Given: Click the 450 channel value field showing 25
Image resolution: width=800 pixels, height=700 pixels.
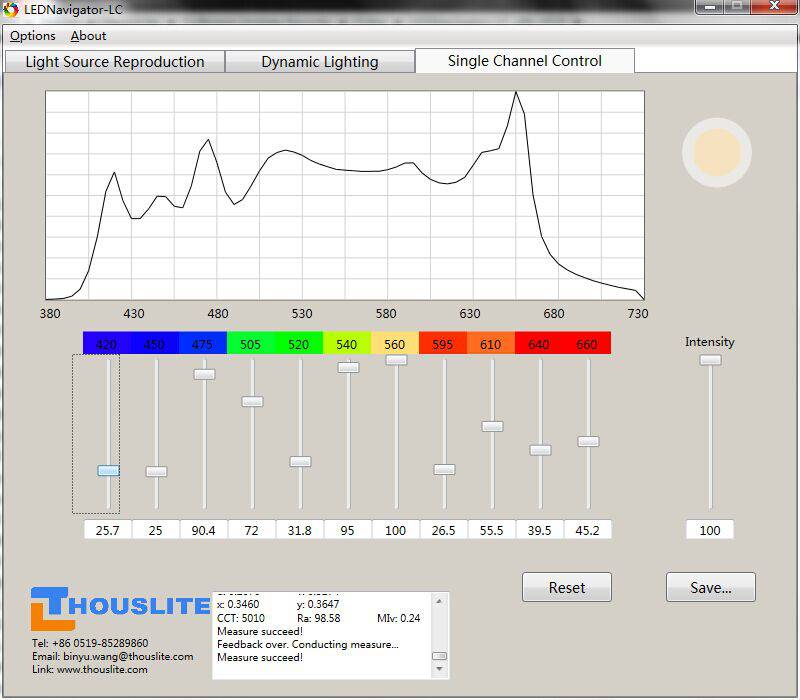Looking at the screenshot, I should point(156,530).
